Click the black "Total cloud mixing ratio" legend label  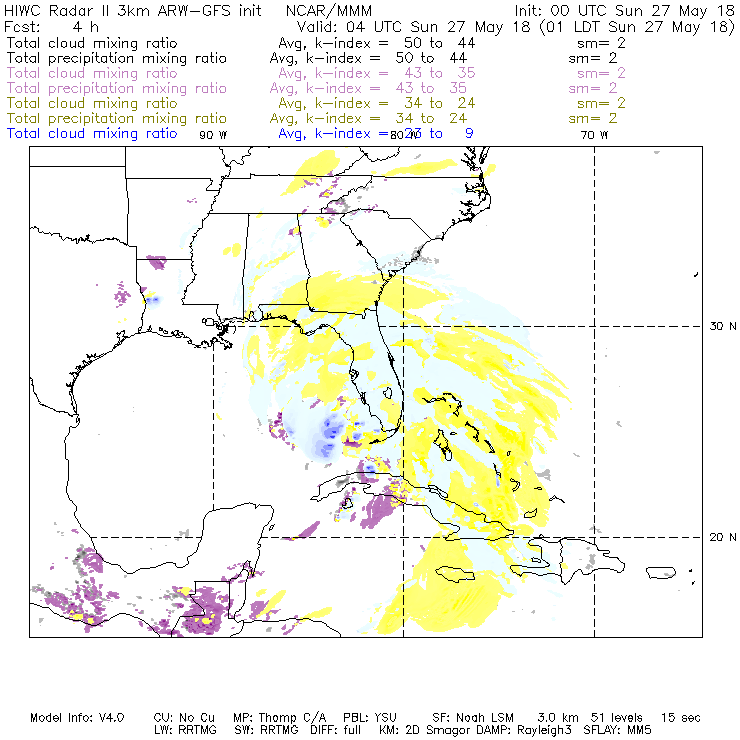(x=92, y=43)
